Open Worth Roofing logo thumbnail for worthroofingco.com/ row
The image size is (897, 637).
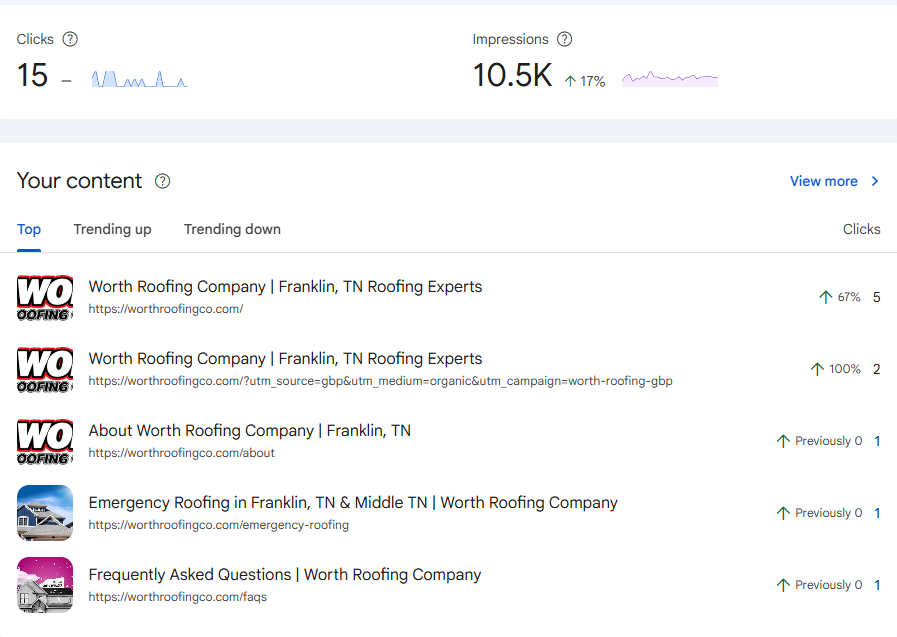coord(45,297)
